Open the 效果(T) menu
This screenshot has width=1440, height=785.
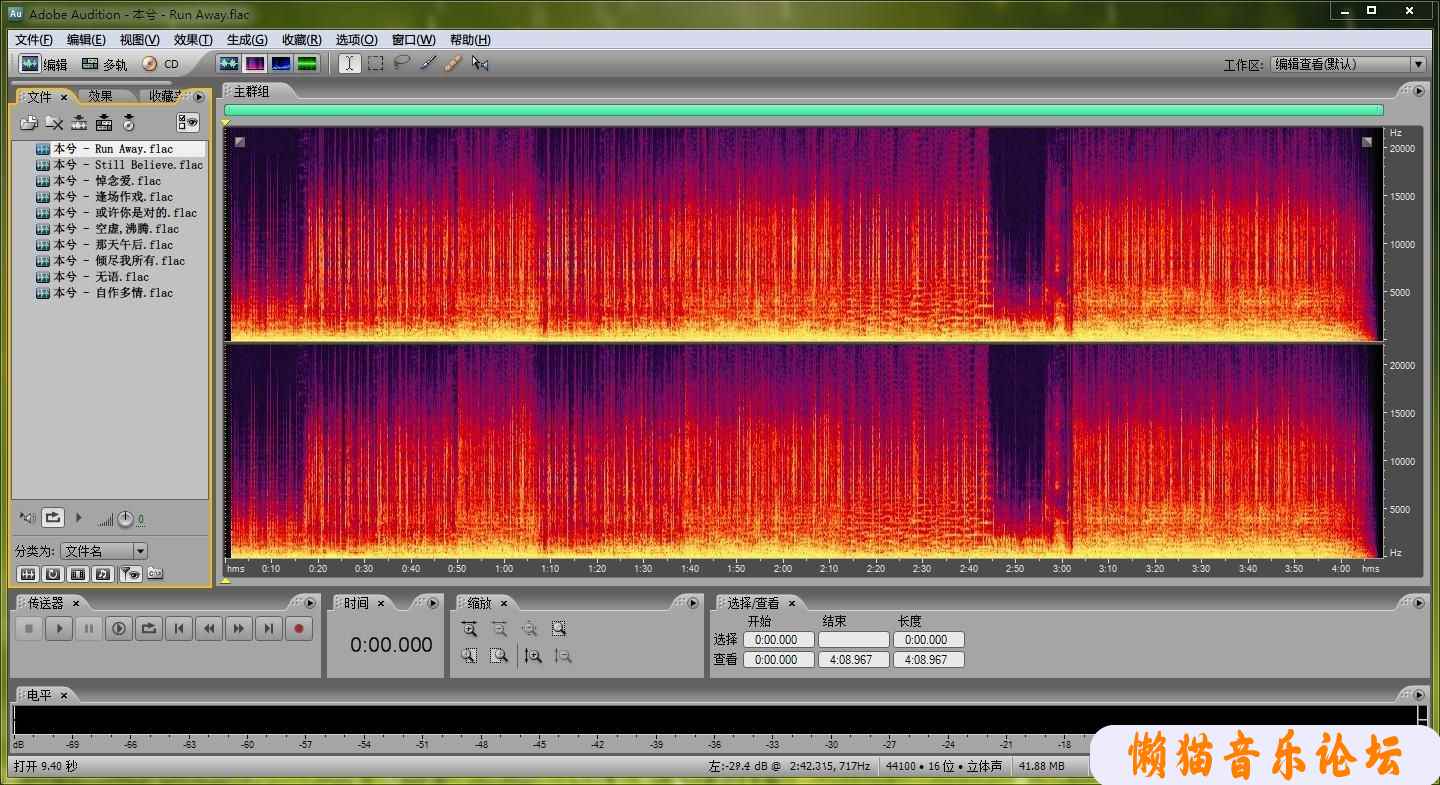[x=193, y=40]
